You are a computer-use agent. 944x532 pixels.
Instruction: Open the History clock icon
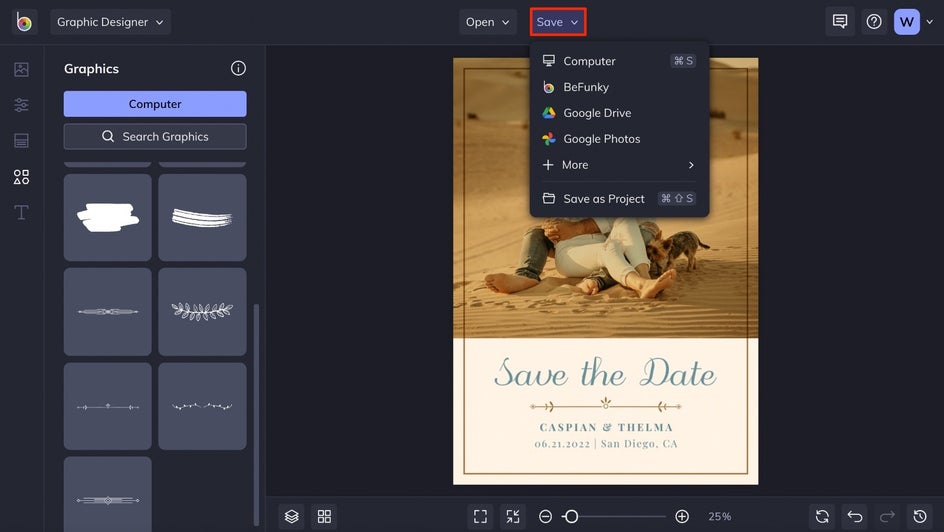point(920,516)
